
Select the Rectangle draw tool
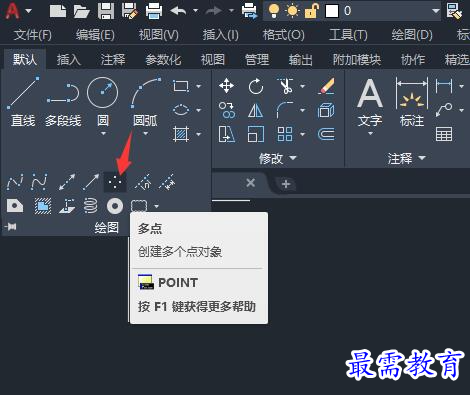pos(181,86)
